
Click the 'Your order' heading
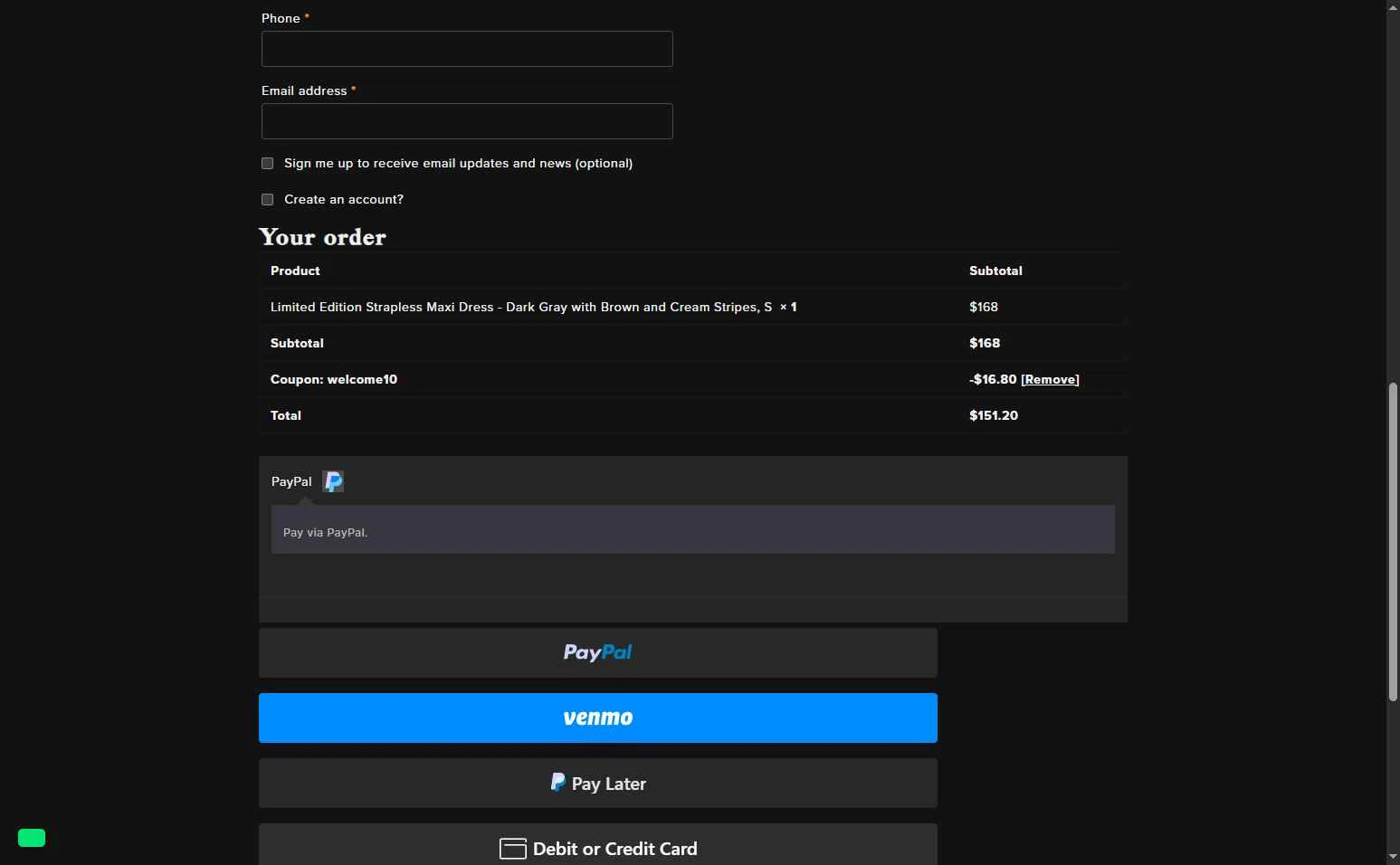323,237
